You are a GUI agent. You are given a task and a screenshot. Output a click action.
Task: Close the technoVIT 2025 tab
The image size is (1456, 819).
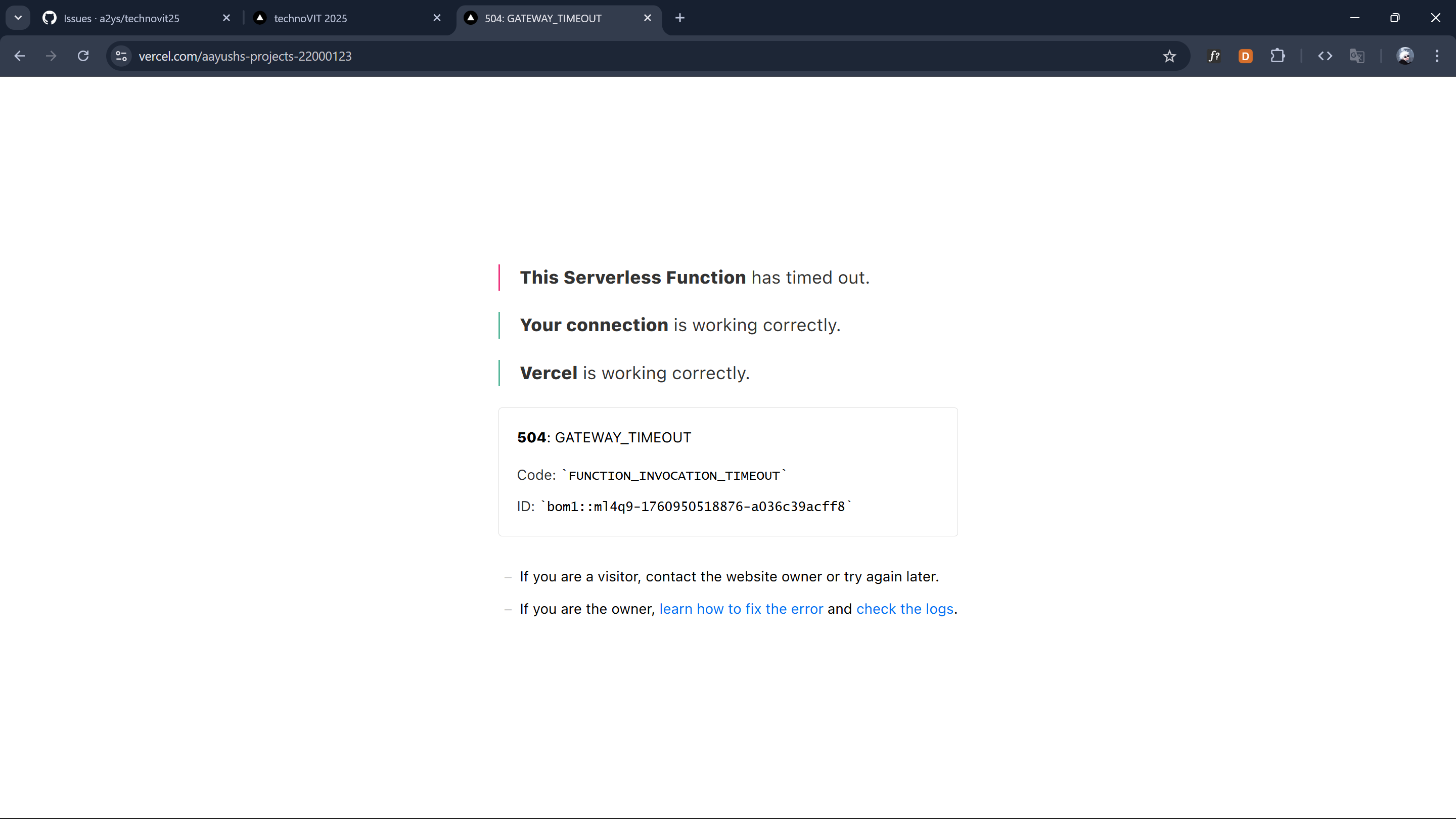(437, 18)
